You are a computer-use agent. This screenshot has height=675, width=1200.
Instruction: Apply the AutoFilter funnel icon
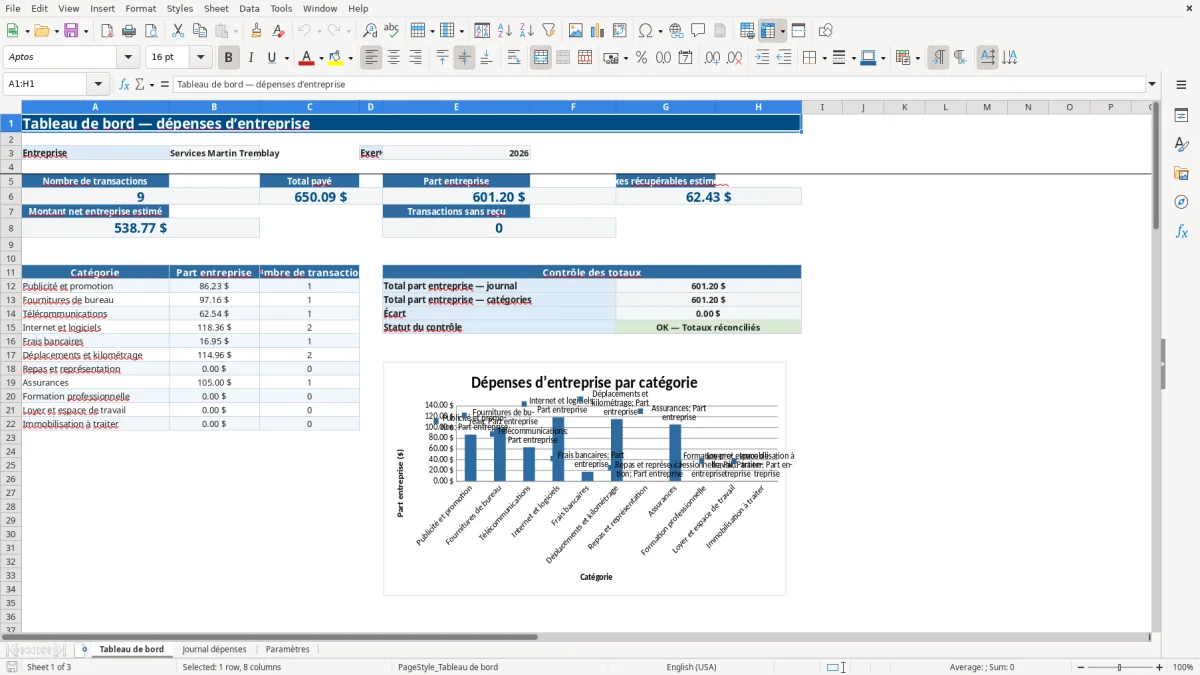549,31
